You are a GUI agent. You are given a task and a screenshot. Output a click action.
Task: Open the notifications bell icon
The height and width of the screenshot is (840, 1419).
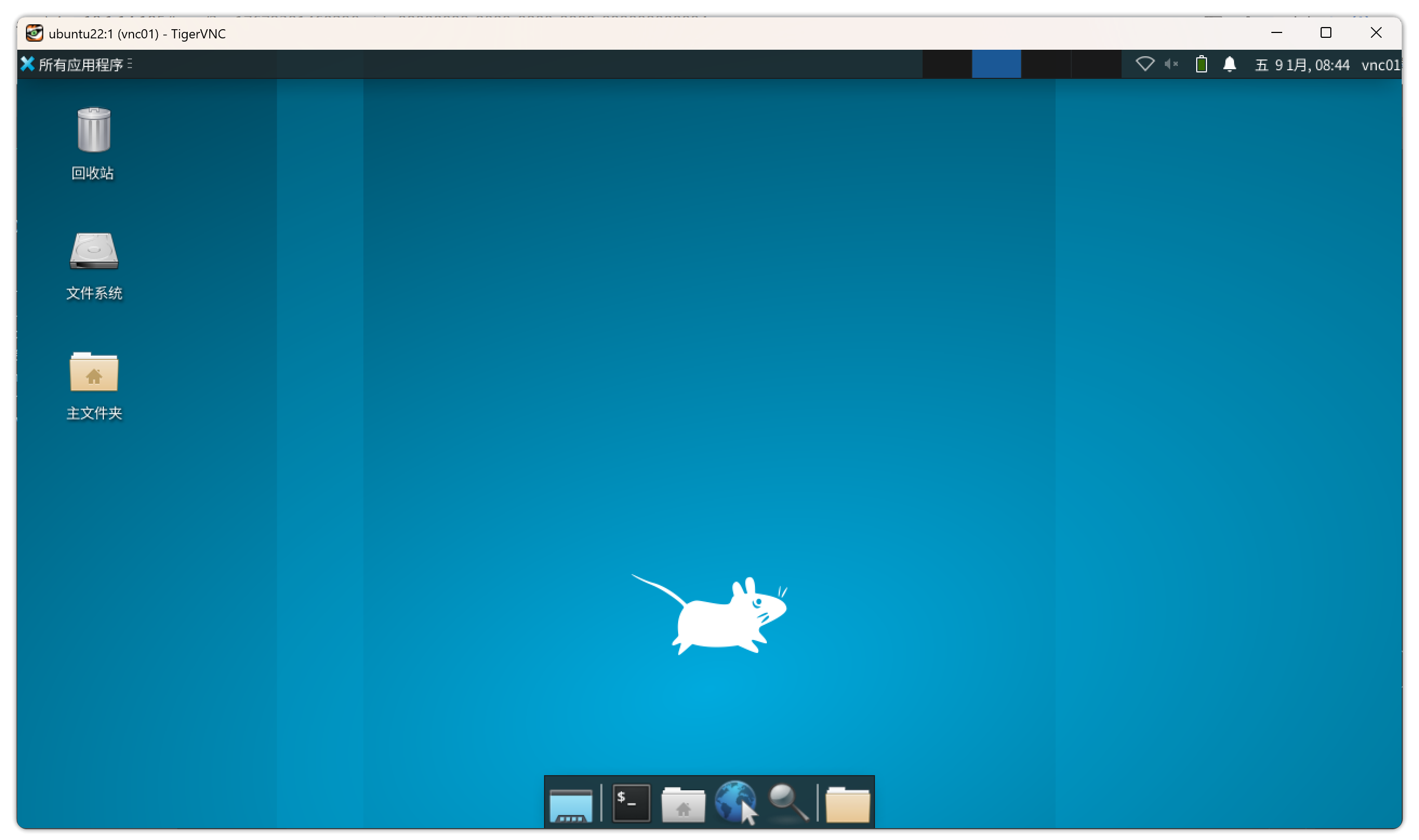(x=1229, y=64)
